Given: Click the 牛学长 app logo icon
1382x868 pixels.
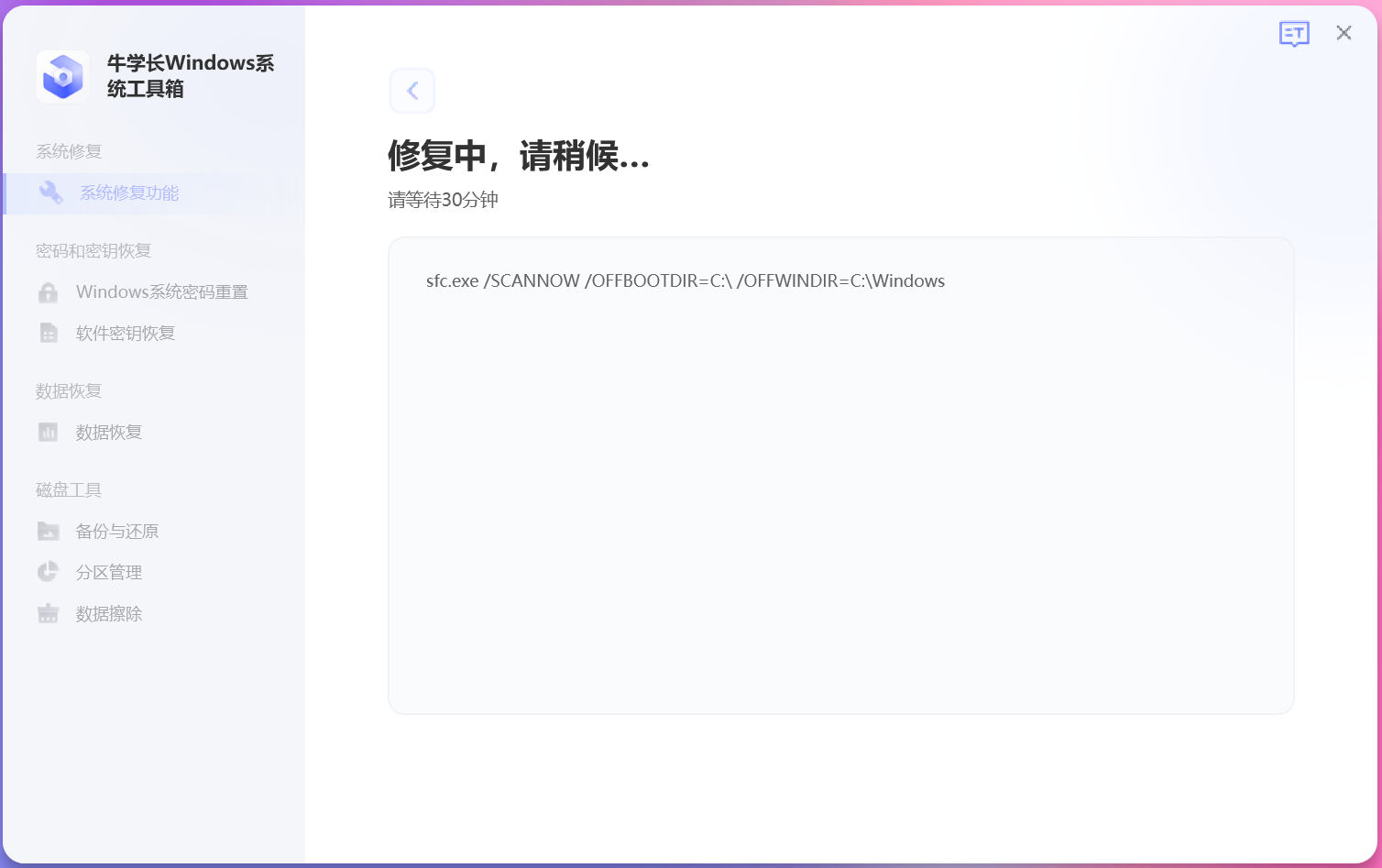Looking at the screenshot, I should 63,76.
